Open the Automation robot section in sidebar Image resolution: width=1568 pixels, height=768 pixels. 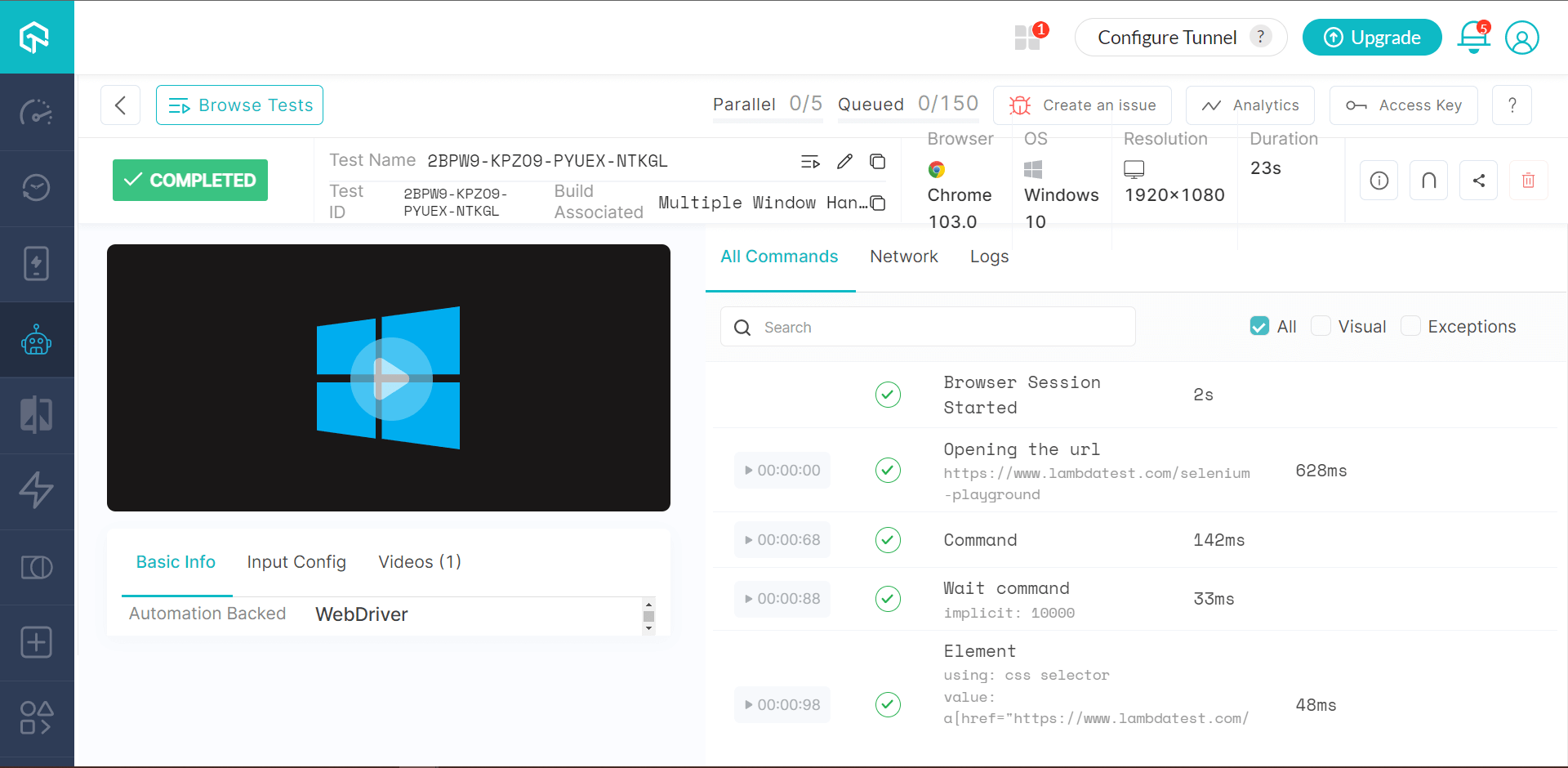(x=37, y=340)
